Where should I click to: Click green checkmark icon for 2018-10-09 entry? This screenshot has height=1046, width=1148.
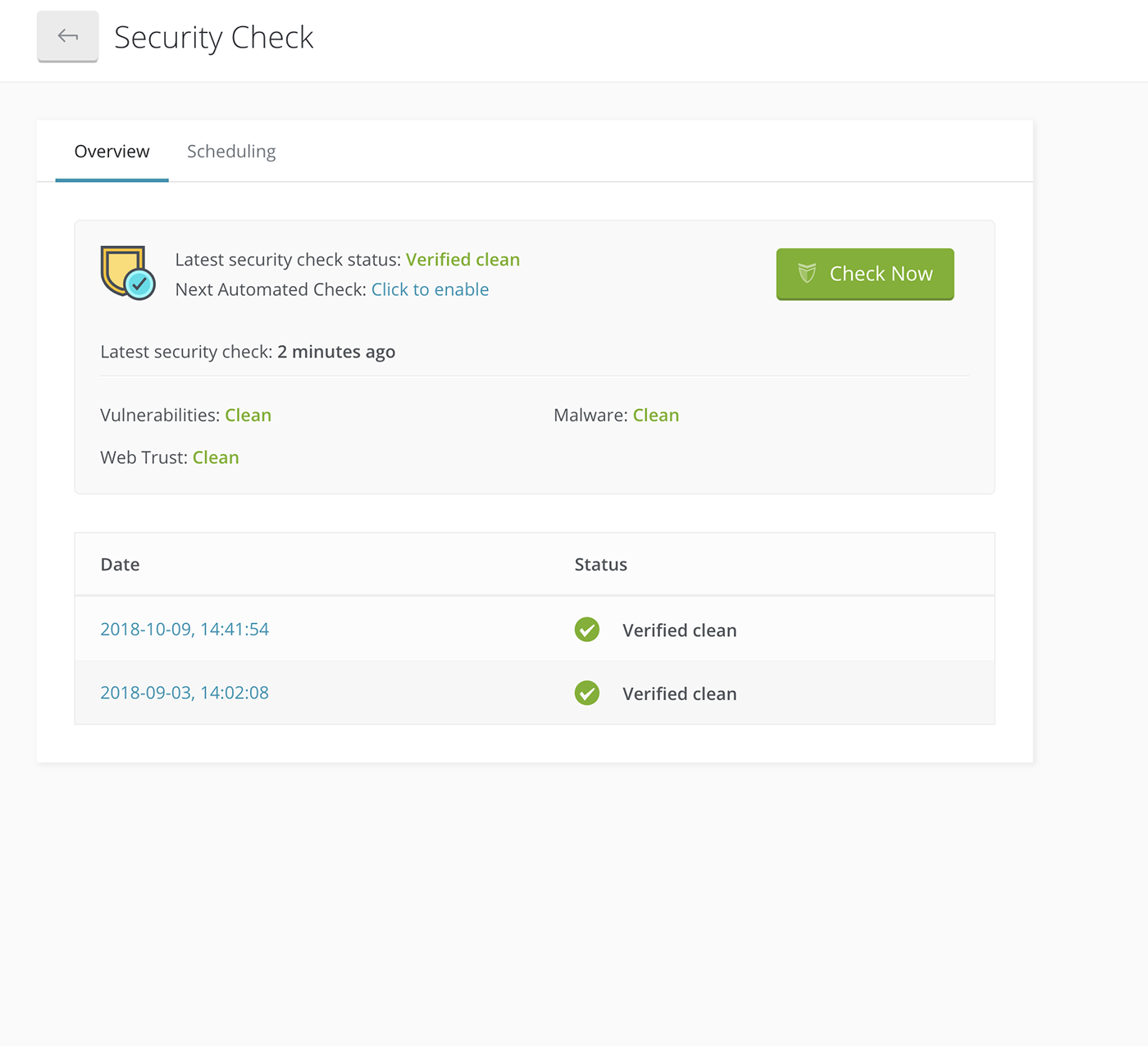pyautogui.click(x=587, y=630)
